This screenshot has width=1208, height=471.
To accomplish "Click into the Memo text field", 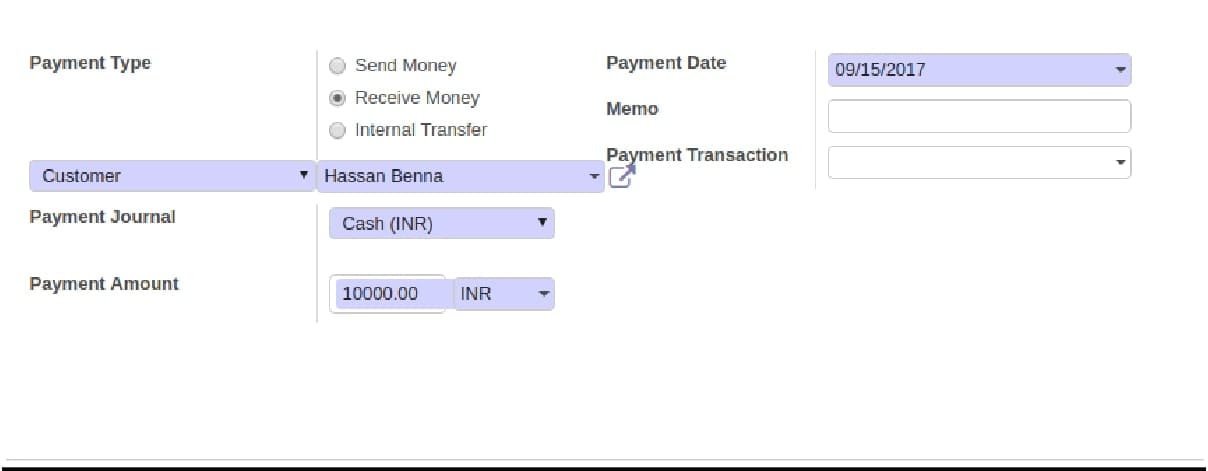I will (979, 116).
